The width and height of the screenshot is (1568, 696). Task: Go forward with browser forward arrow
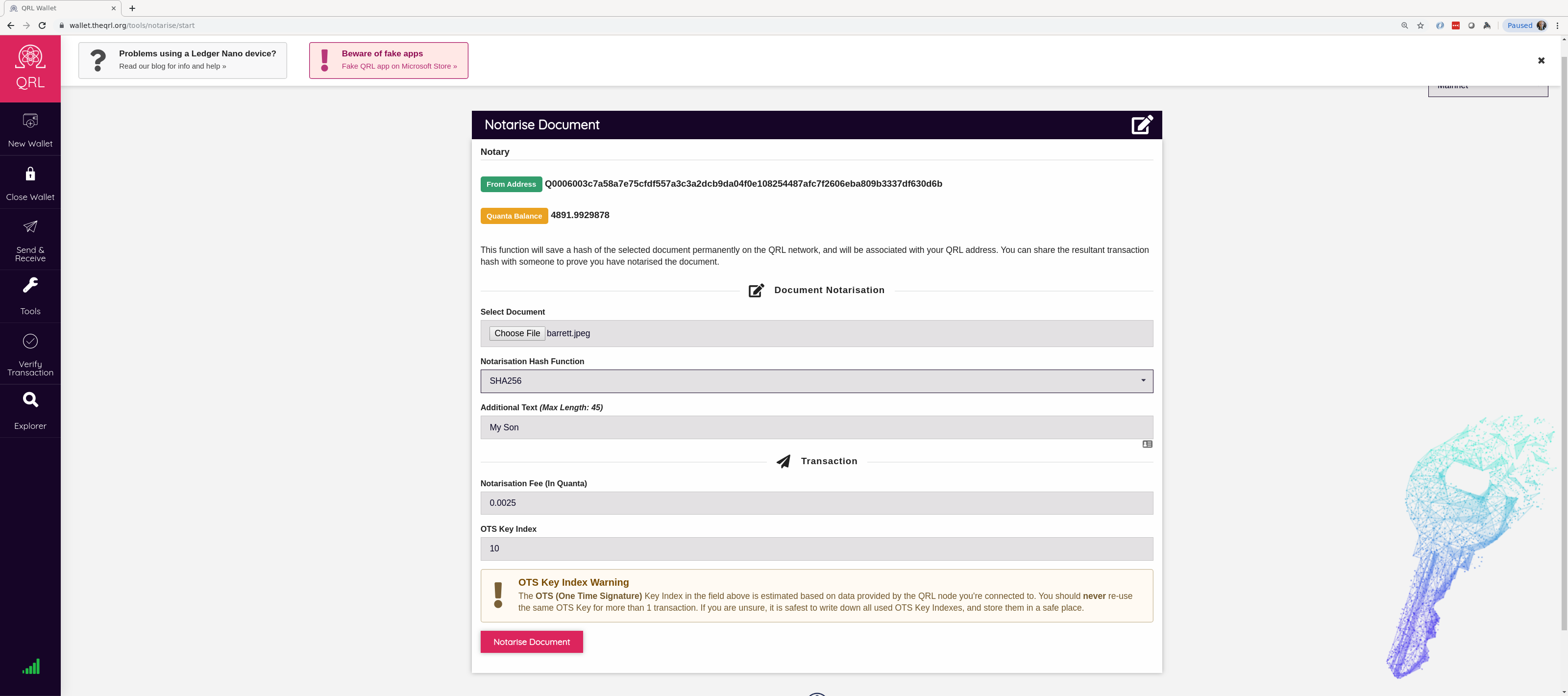click(26, 25)
